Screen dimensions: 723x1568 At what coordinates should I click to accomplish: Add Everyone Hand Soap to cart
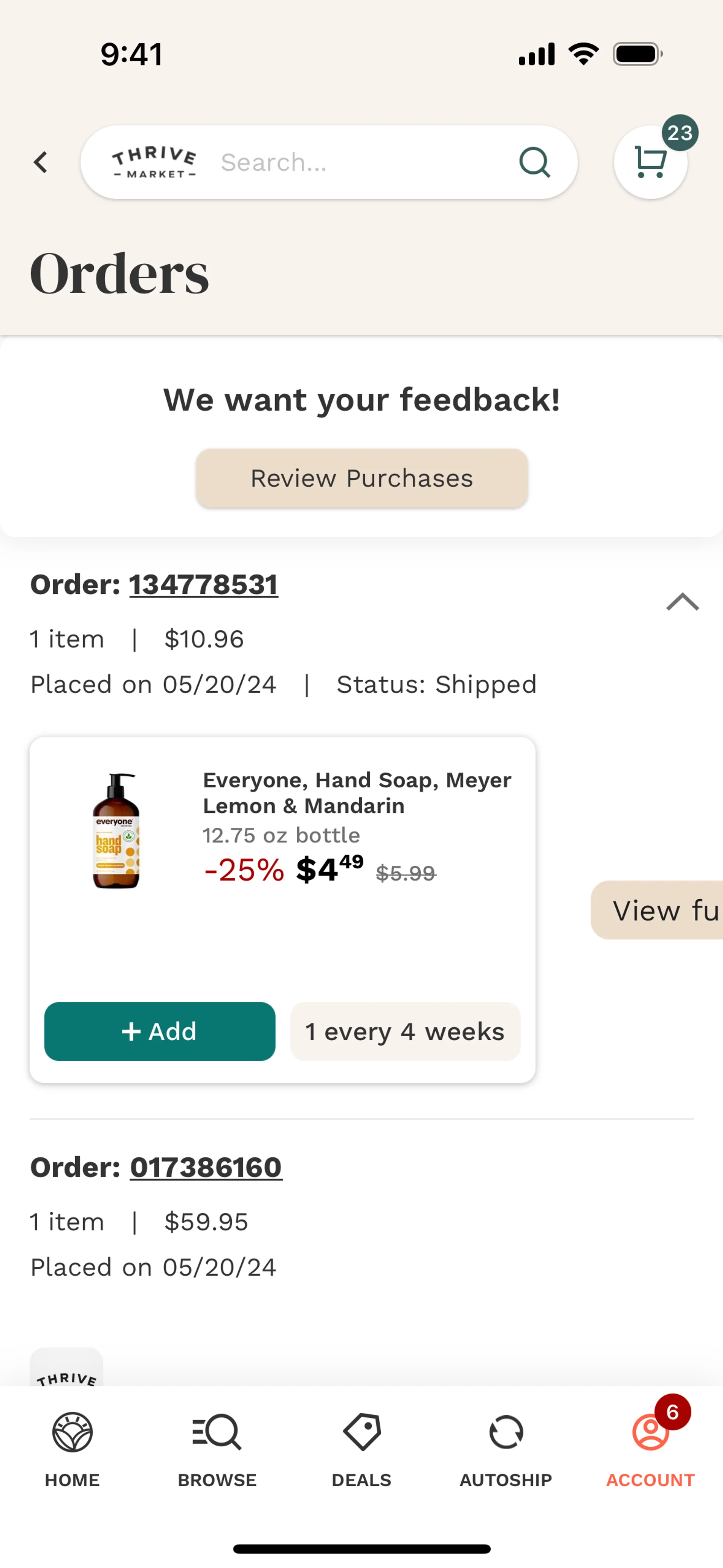[x=160, y=1031]
